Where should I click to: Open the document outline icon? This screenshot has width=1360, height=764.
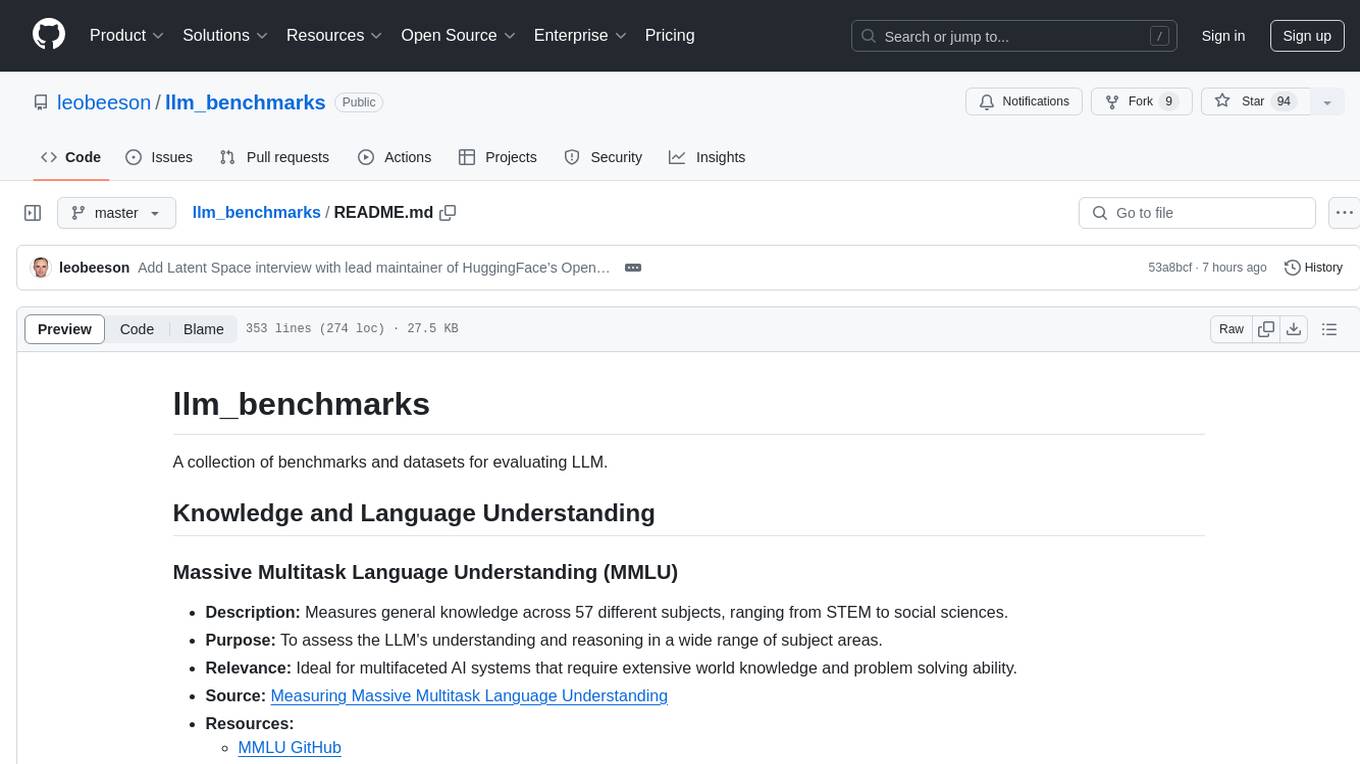[1330, 329]
